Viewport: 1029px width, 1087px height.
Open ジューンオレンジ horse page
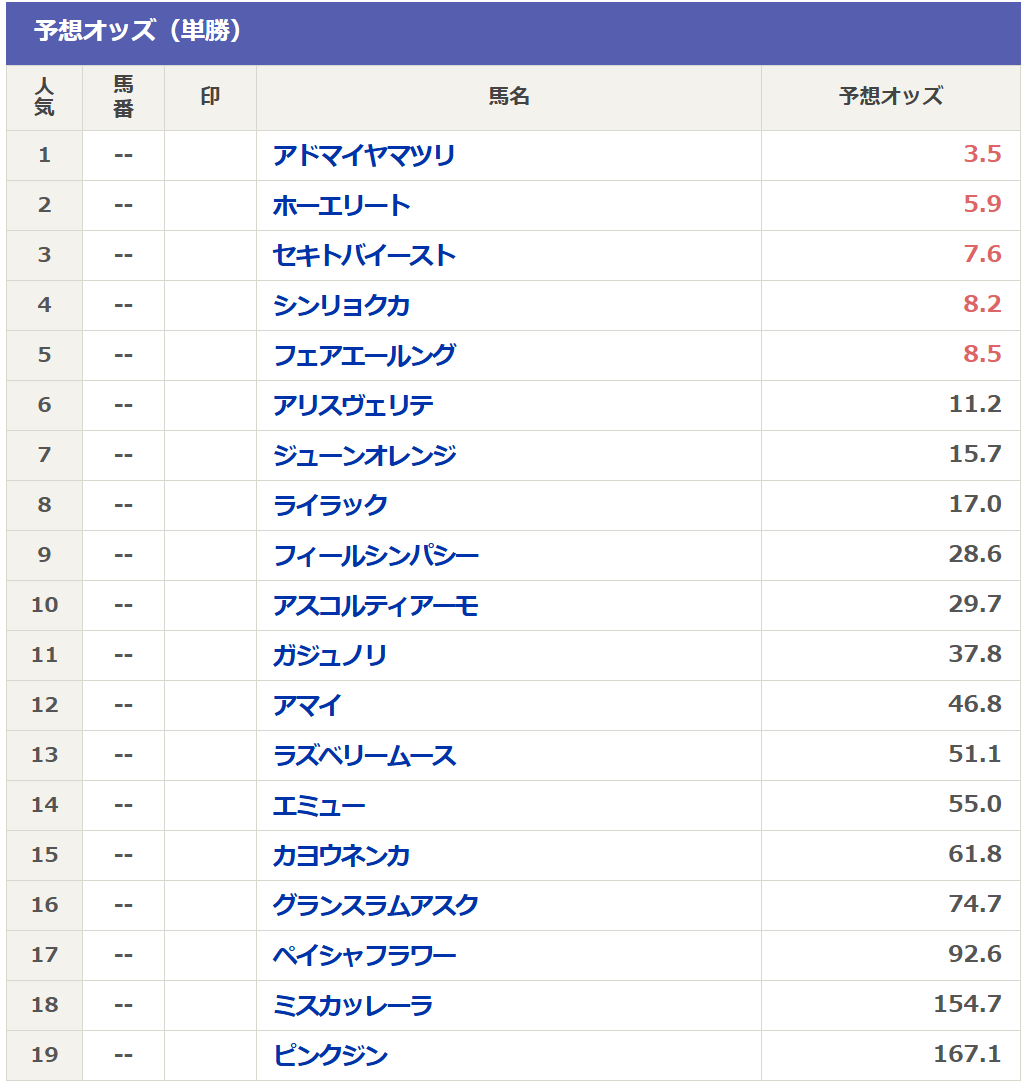click(x=364, y=455)
